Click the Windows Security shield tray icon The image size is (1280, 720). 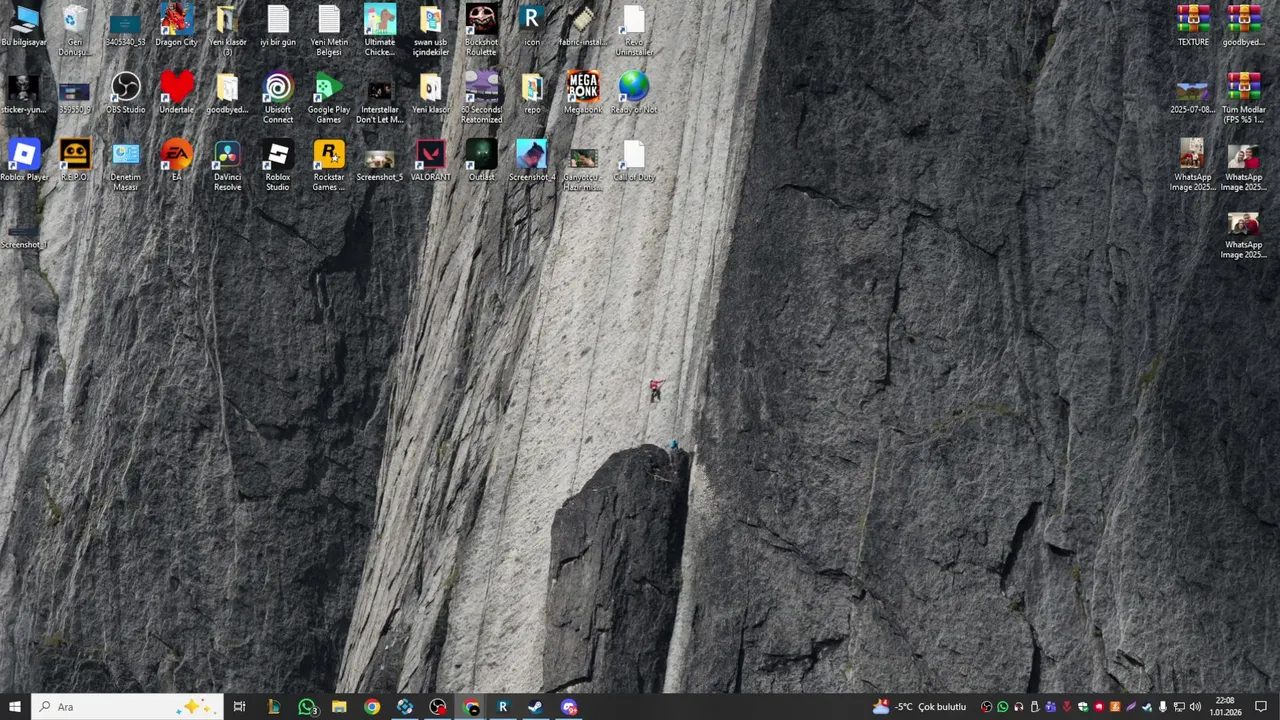coord(1083,707)
